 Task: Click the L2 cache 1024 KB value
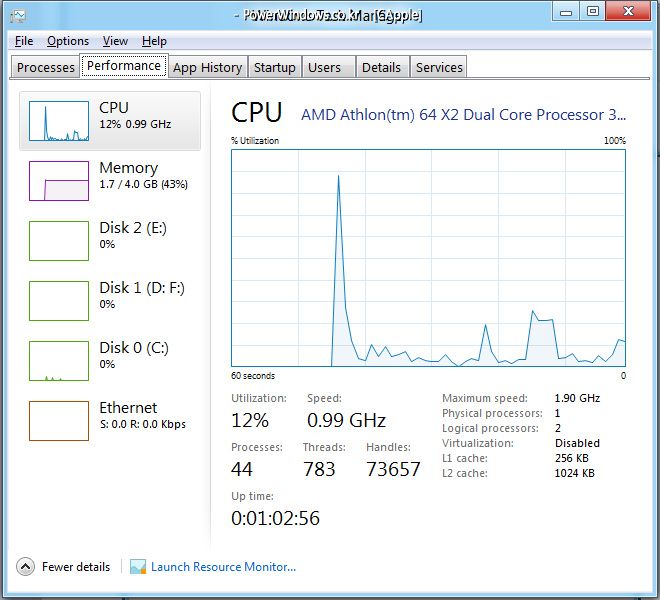tap(575, 473)
